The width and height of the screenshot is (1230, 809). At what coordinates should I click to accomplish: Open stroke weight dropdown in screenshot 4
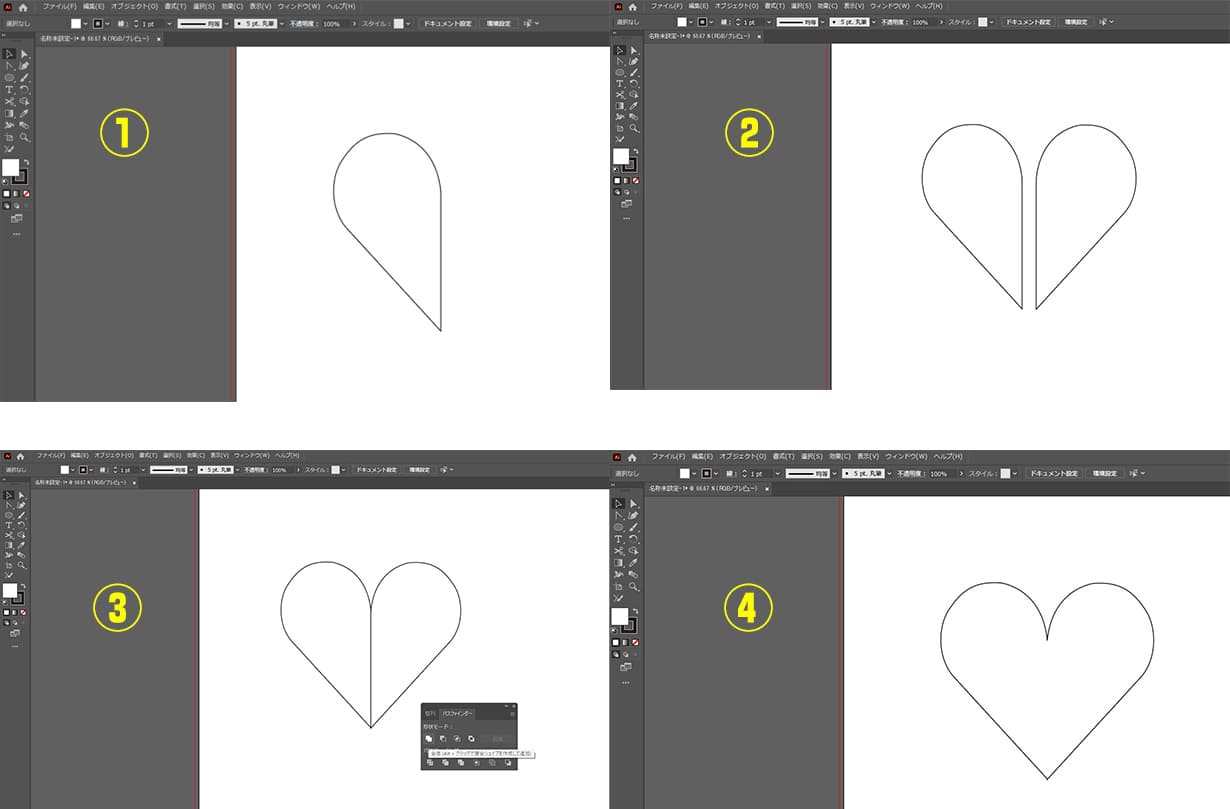776,473
